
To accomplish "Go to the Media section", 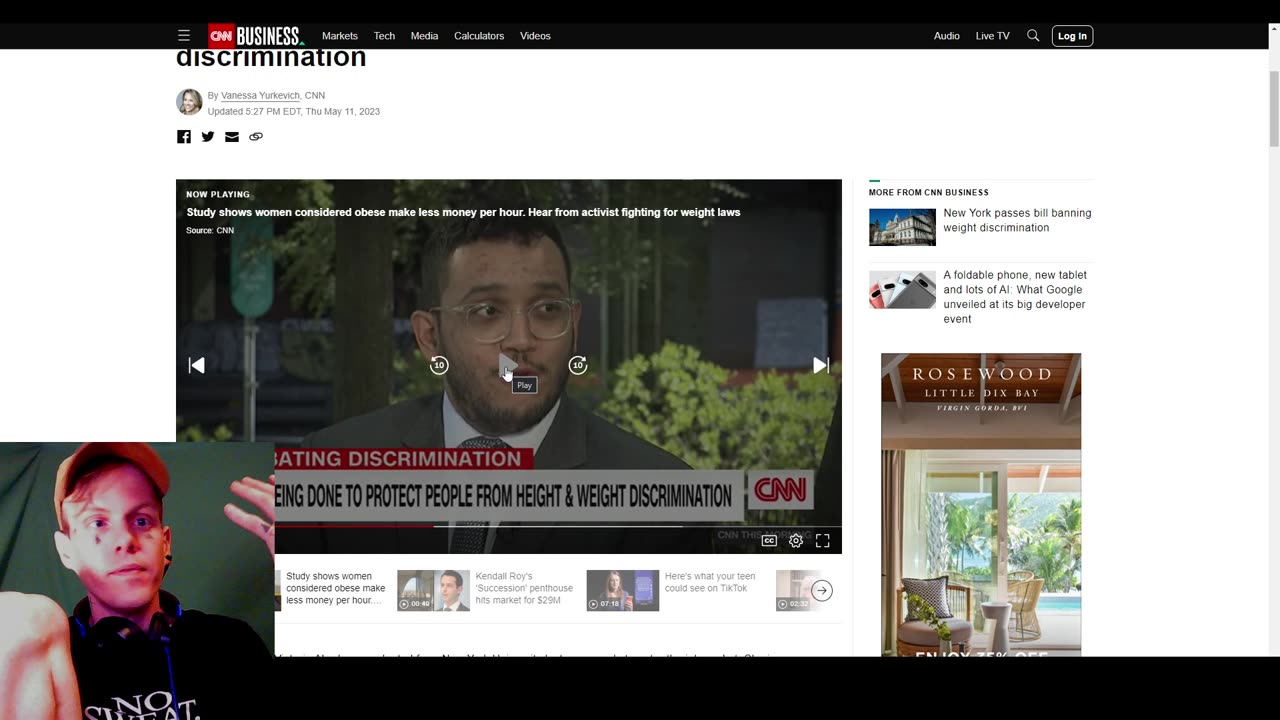I will click(424, 36).
